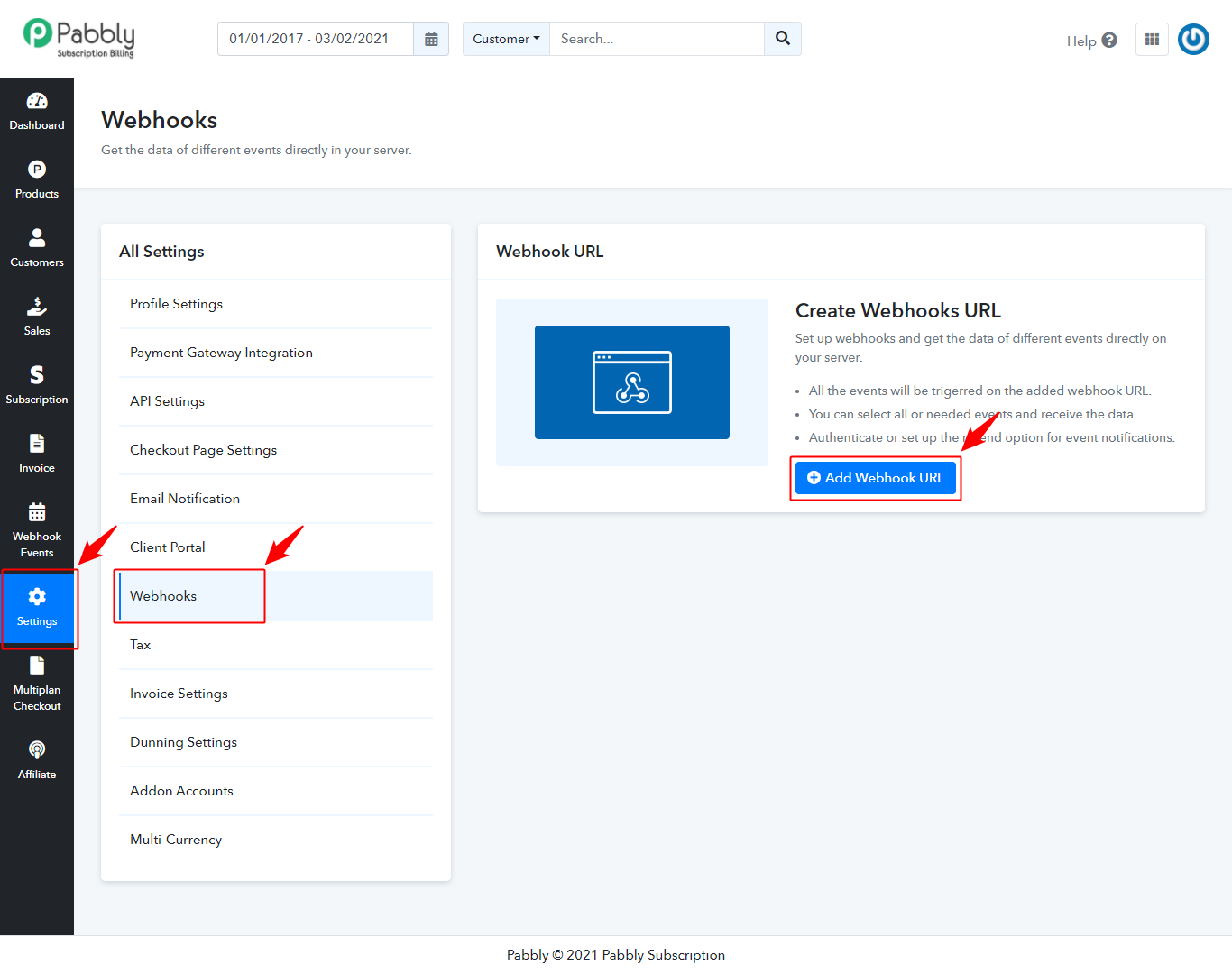
Task: Open Products in the sidebar
Action: tap(37, 180)
